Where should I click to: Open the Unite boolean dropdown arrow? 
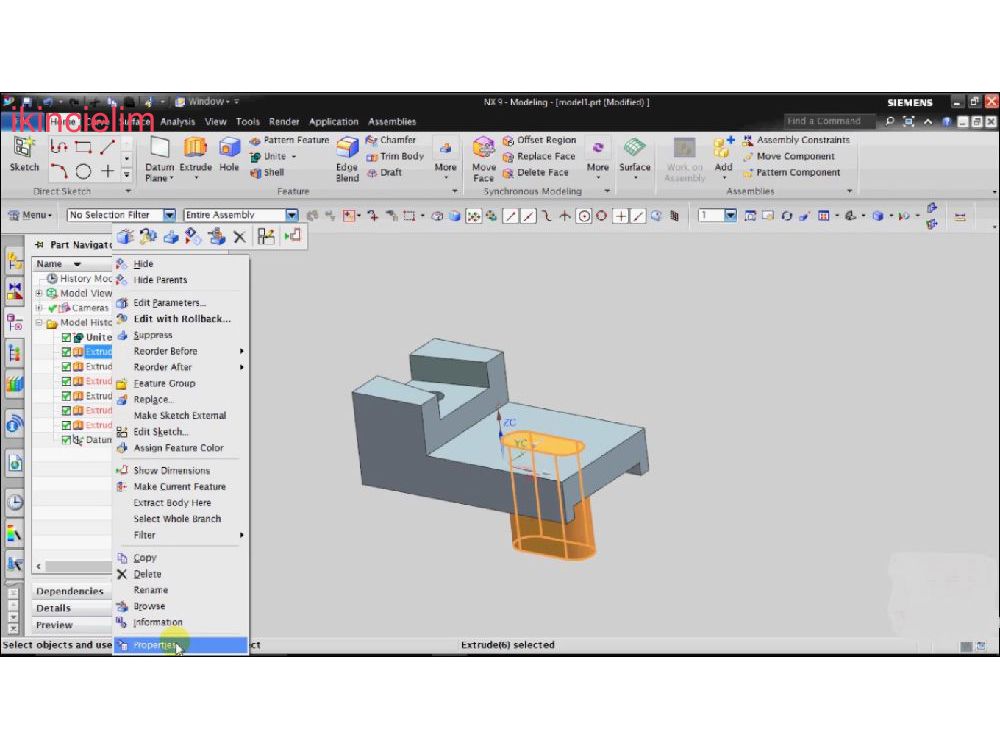pyautogui.click(x=294, y=157)
